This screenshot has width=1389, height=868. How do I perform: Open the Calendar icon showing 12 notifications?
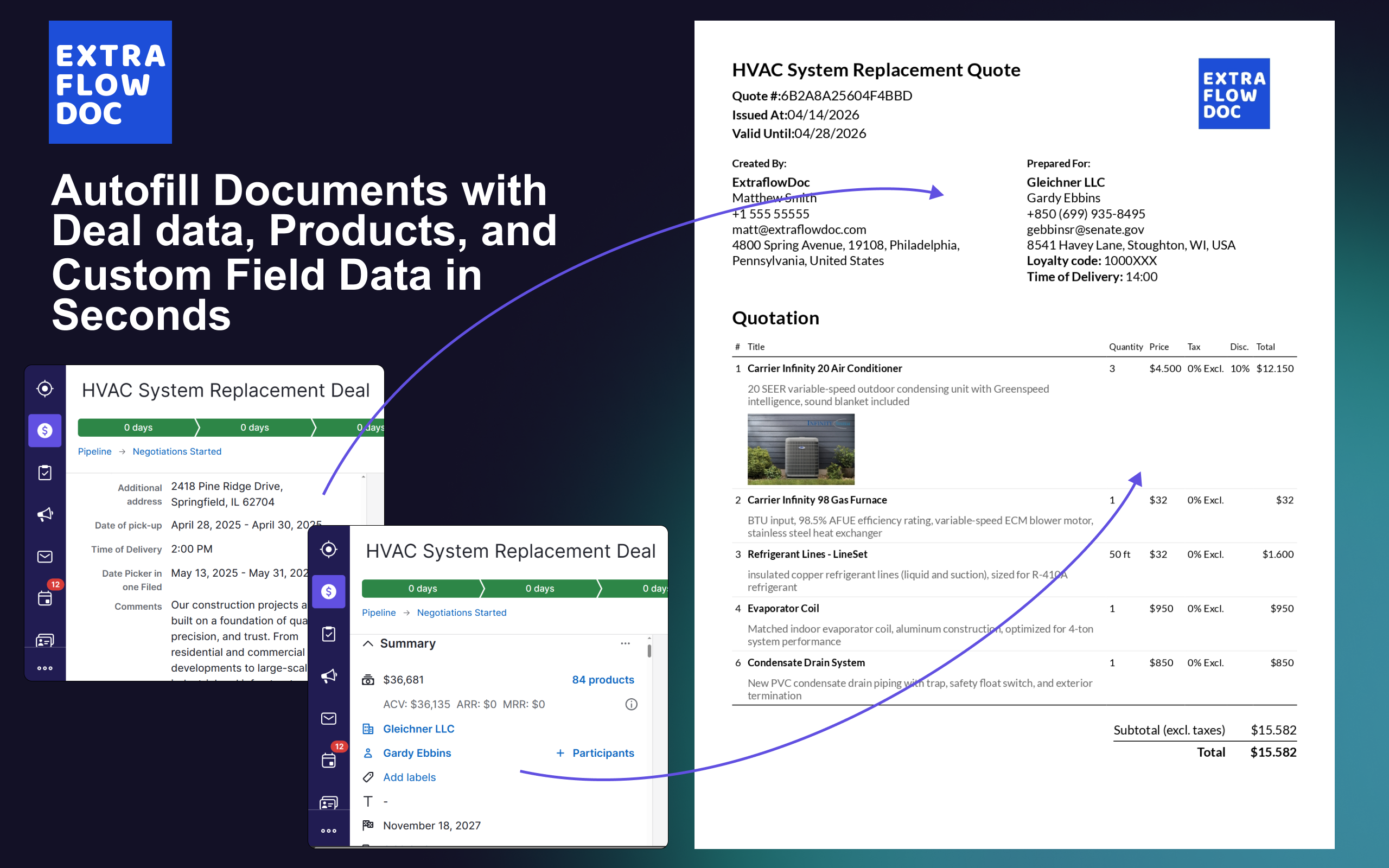pos(329,759)
